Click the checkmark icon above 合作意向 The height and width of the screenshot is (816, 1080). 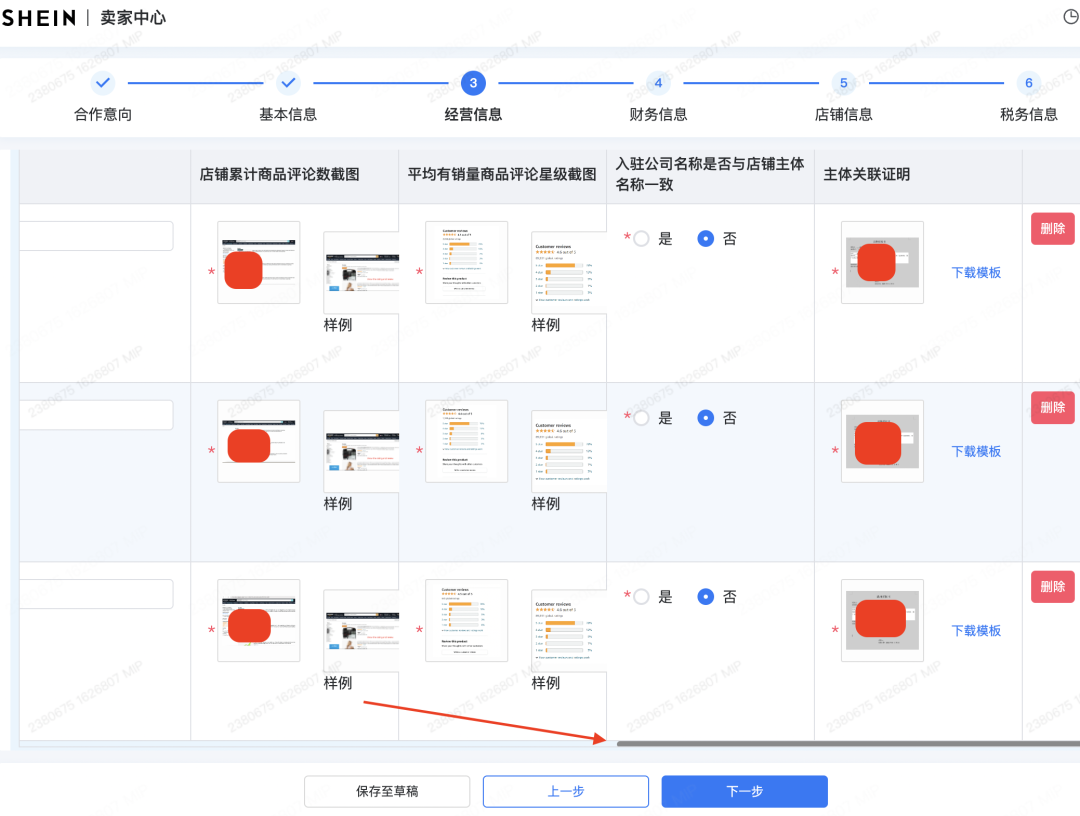click(x=102, y=83)
